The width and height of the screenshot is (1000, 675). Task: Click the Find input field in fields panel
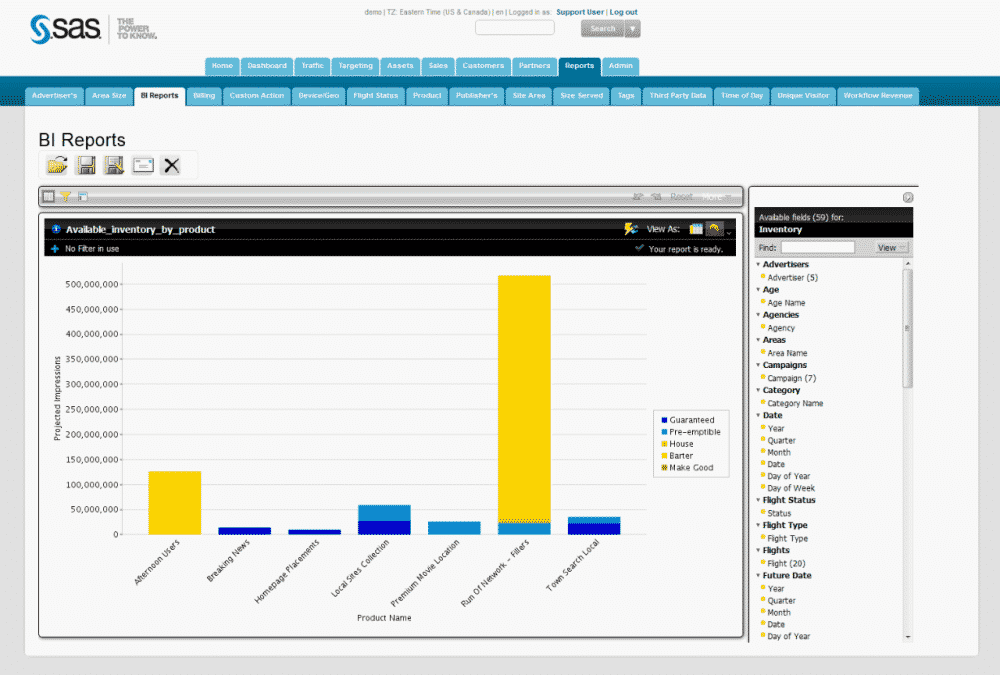click(817, 247)
